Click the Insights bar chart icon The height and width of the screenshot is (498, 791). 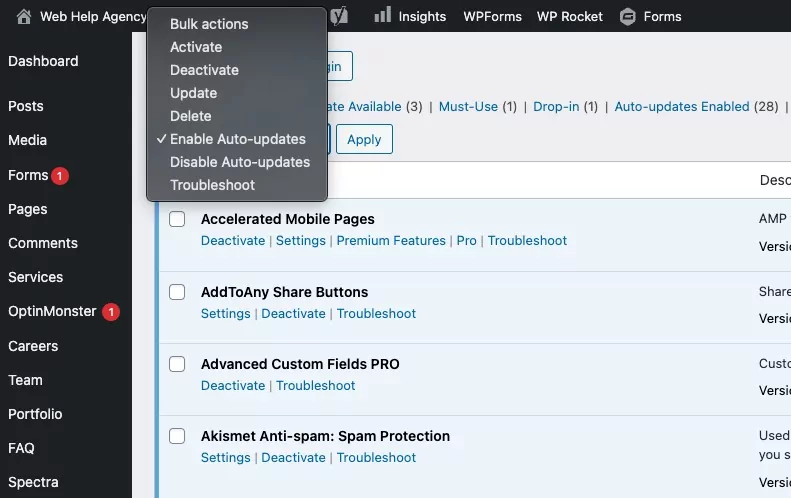(382, 15)
